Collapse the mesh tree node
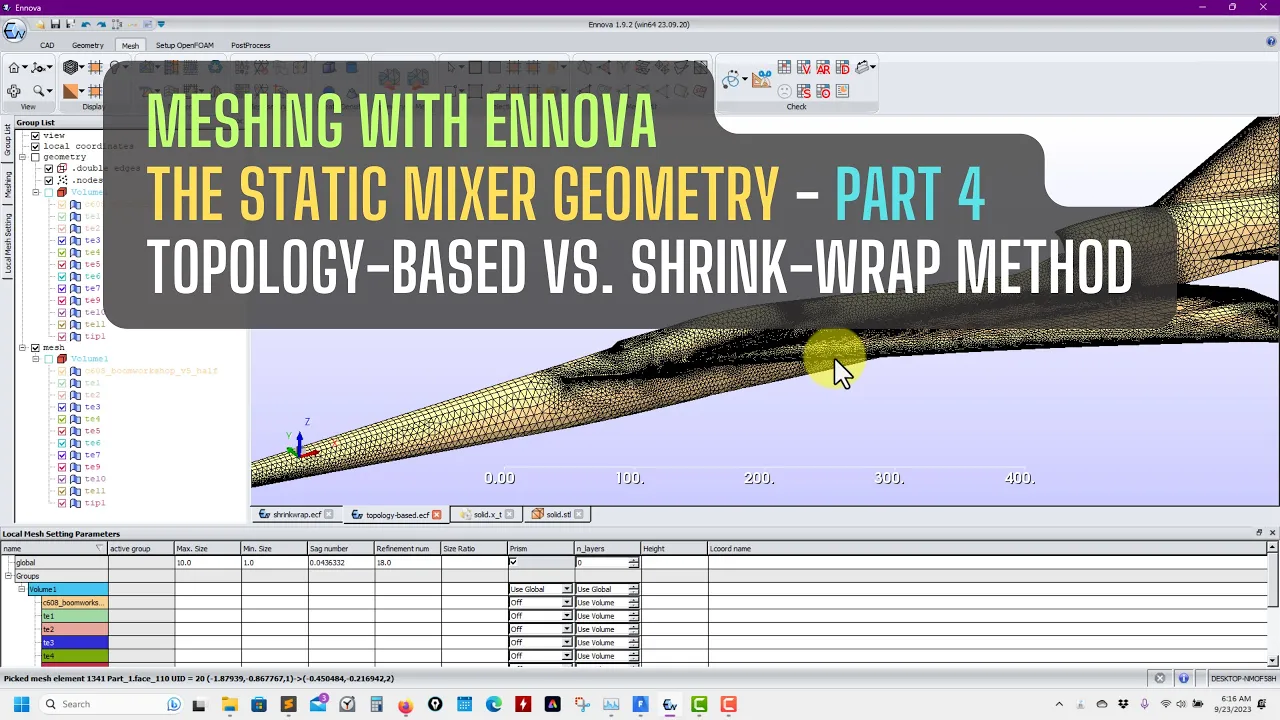Image resolution: width=1280 pixels, height=720 pixels. coord(22,348)
